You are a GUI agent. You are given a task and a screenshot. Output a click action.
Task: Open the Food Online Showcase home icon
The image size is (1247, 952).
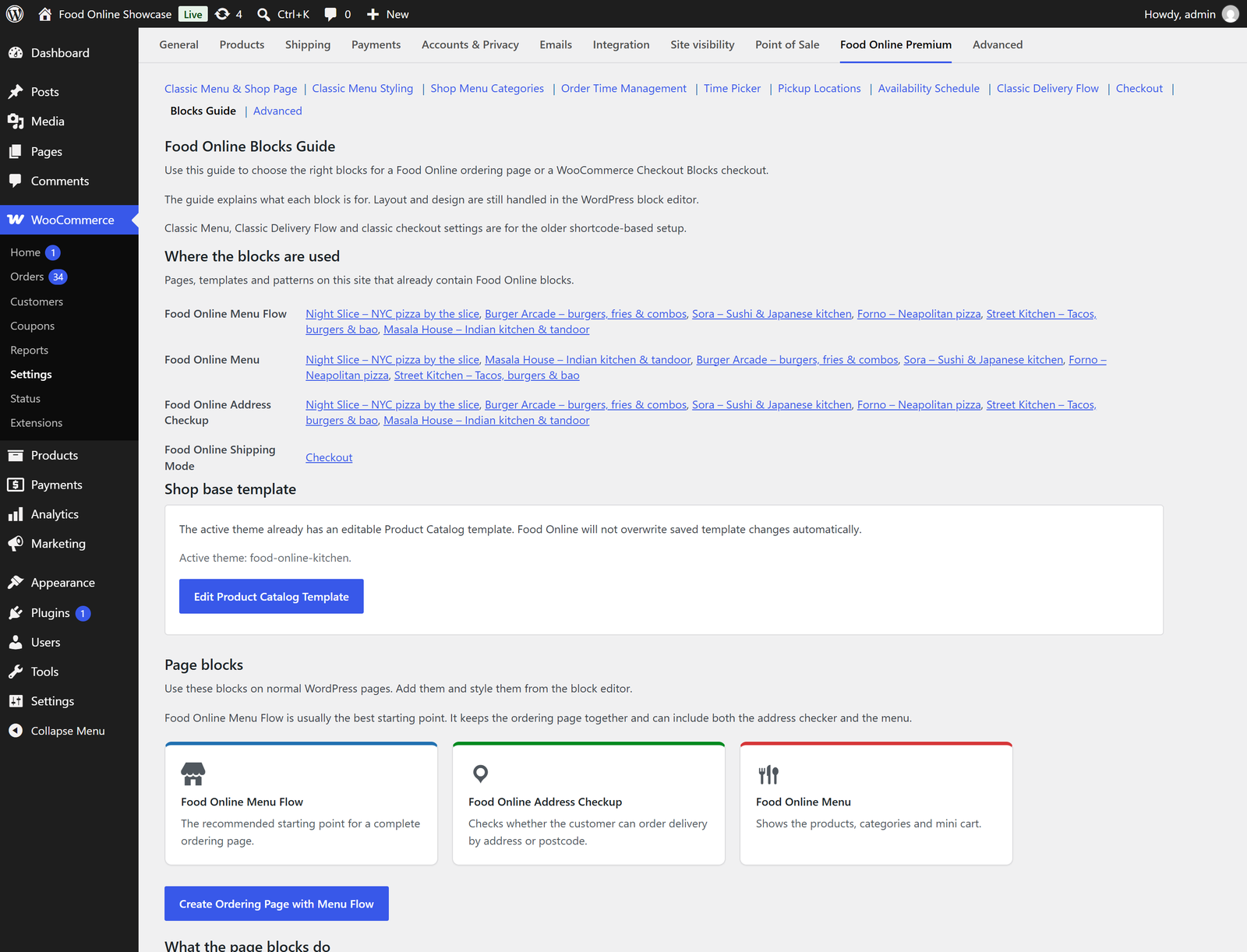(45, 14)
